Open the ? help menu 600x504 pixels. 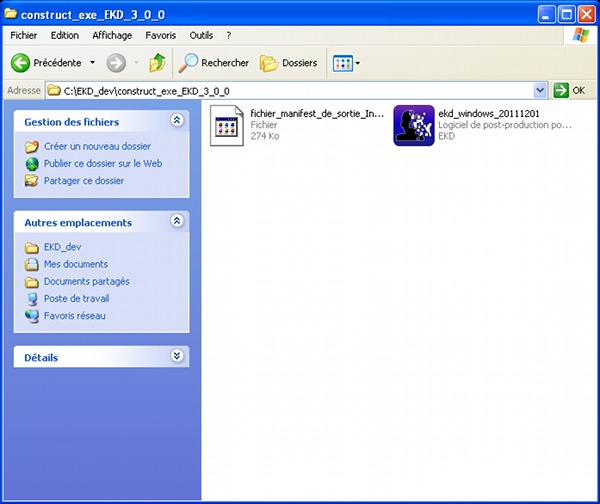click(228, 35)
